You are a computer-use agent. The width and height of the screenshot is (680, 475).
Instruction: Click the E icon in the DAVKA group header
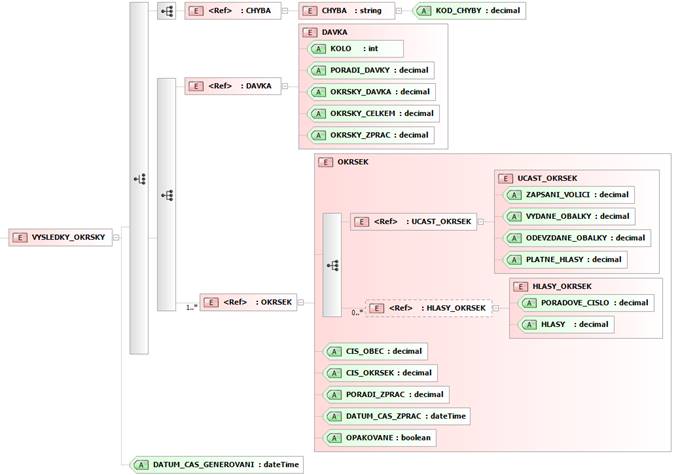click(311, 32)
